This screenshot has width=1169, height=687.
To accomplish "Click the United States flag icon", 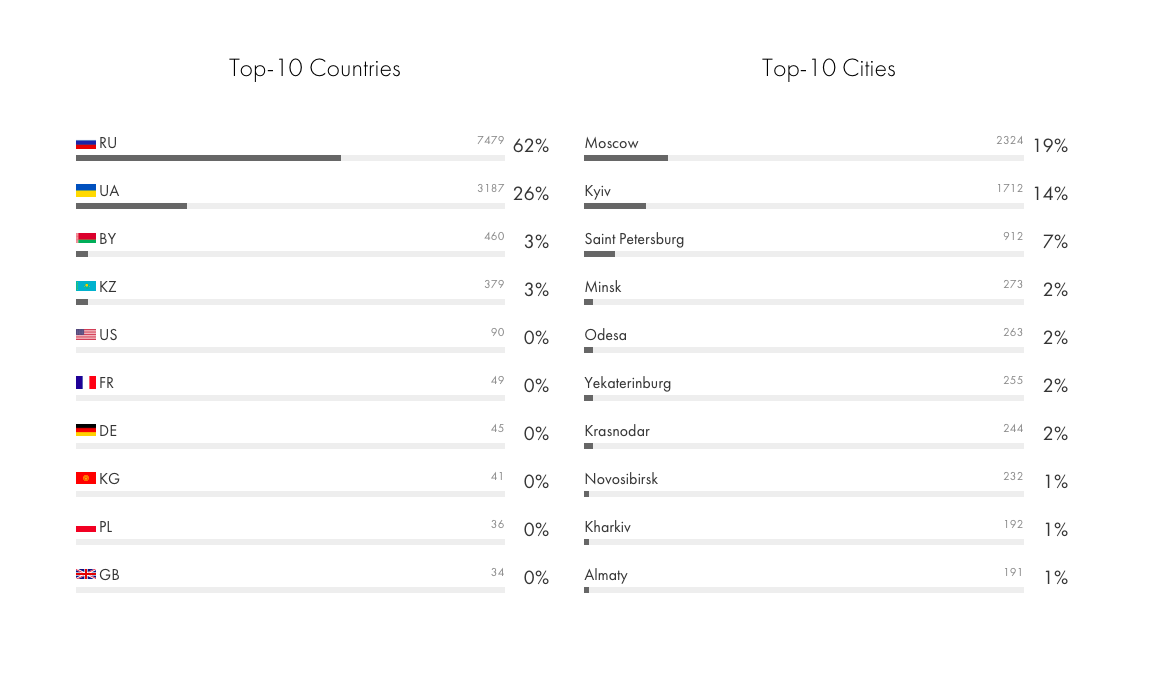I will tap(86, 335).
